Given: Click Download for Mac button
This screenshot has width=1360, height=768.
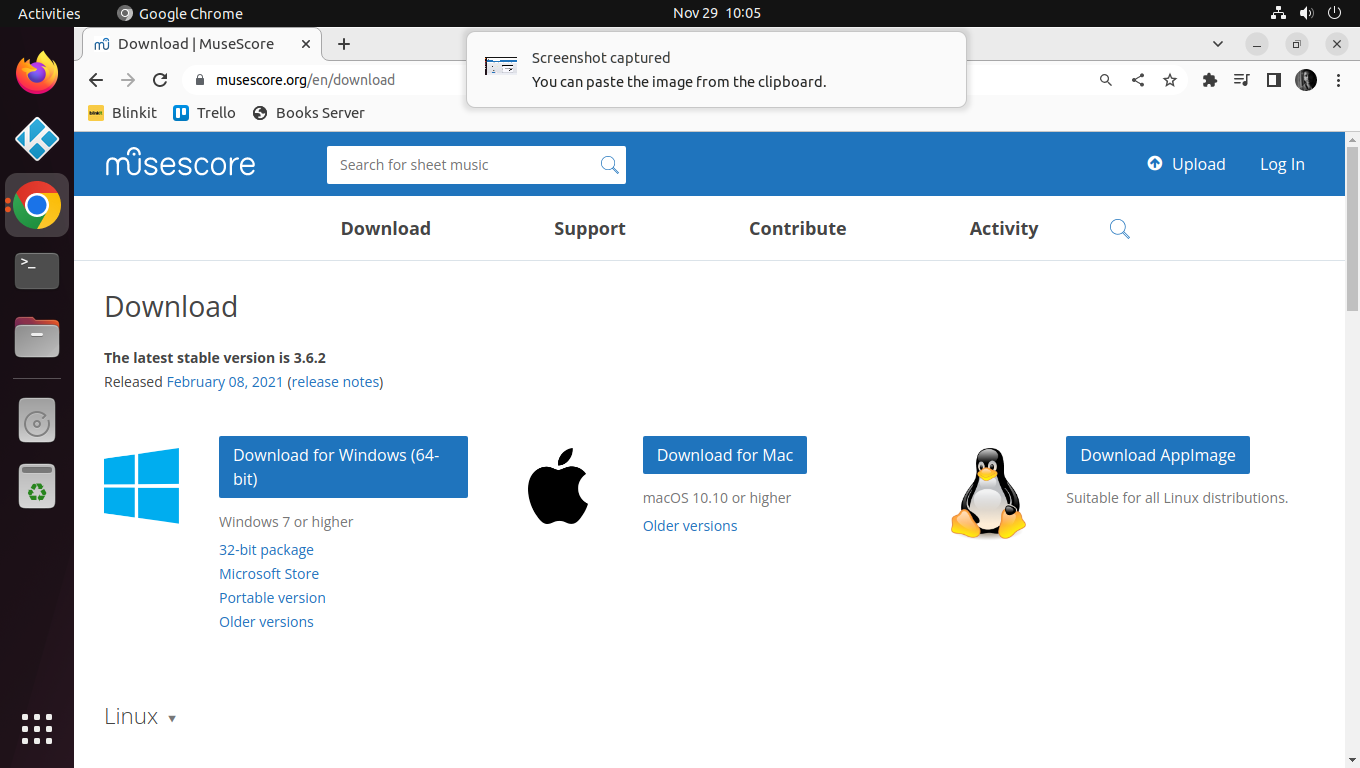Looking at the screenshot, I should click(724, 455).
